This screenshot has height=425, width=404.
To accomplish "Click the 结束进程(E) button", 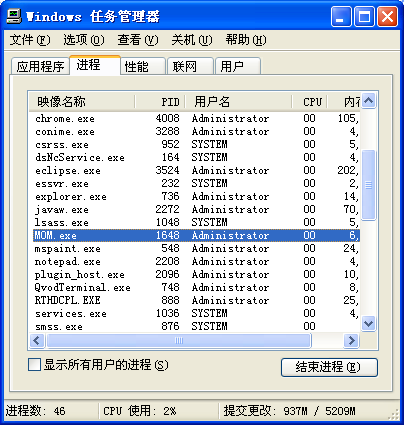I will coord(329,367).
